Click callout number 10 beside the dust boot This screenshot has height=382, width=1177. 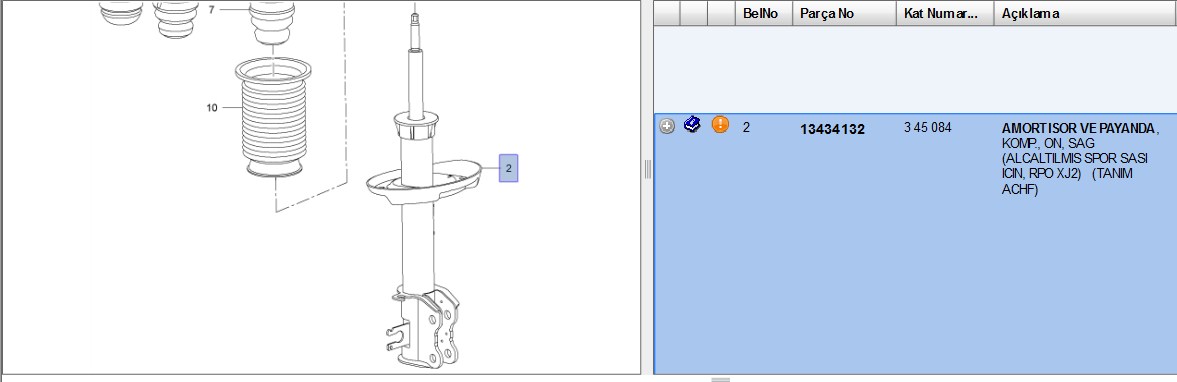(212, 108)
